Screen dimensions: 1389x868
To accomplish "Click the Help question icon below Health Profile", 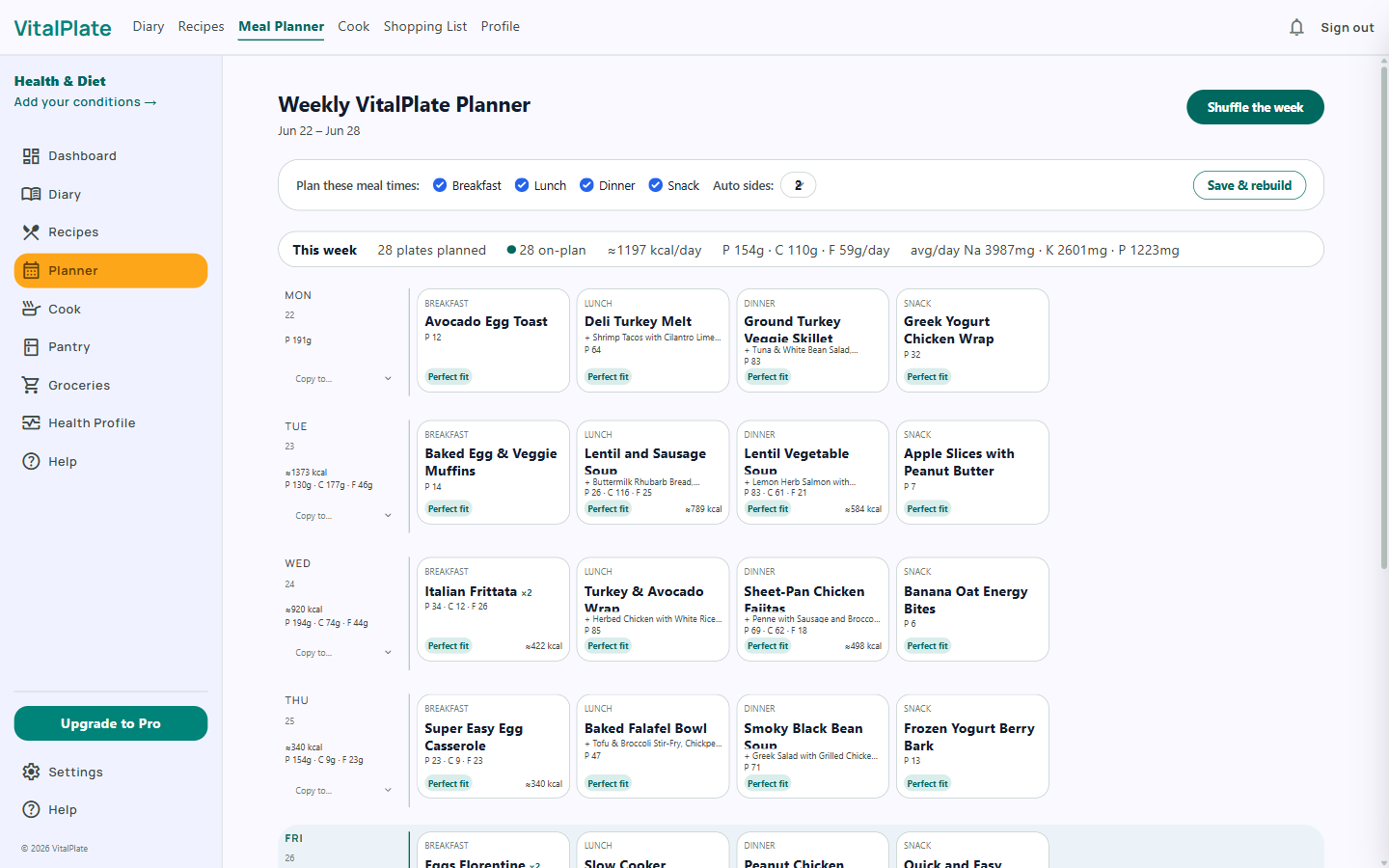I will click(31, 461).
